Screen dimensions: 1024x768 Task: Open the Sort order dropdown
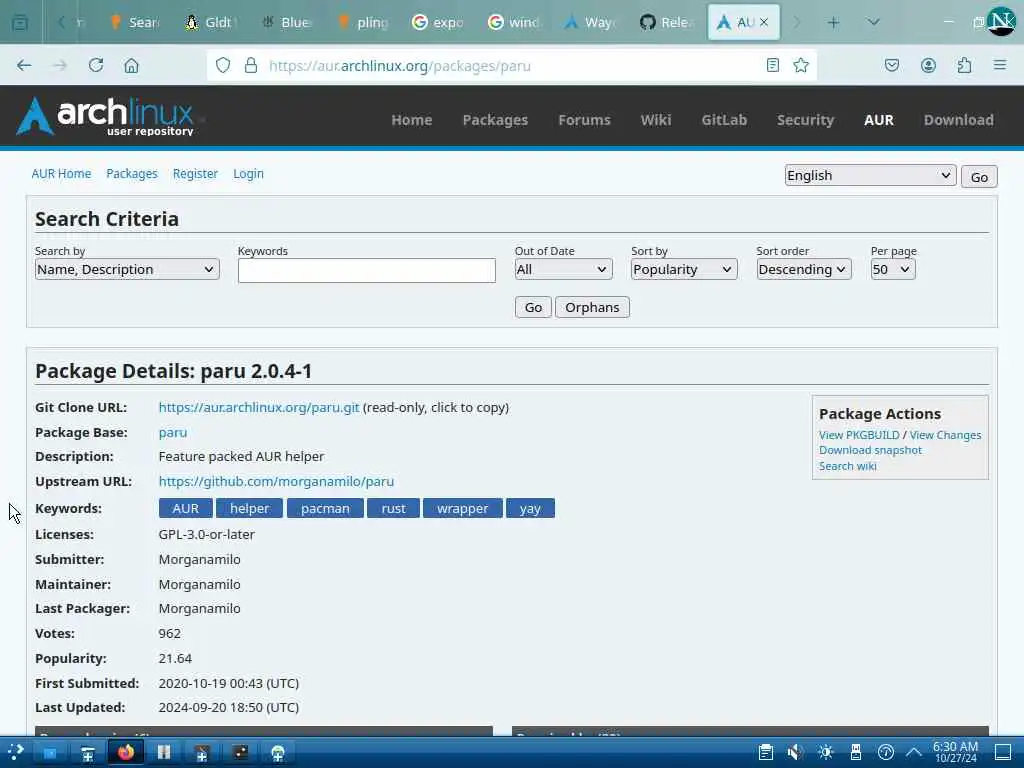coord(803,269)
